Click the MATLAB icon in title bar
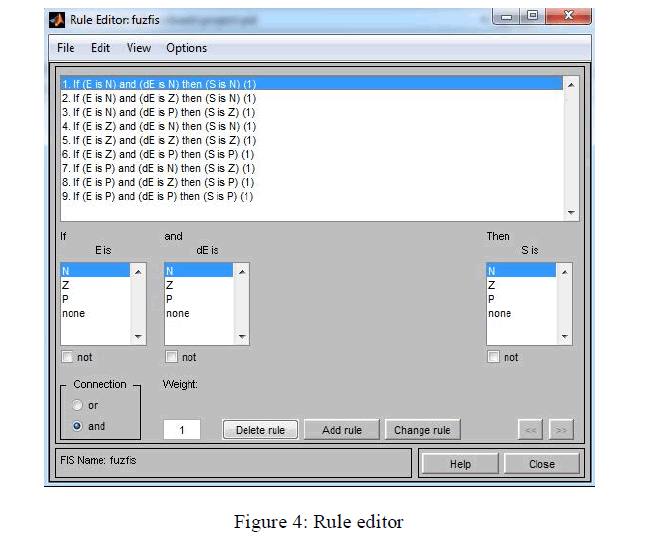Screen dimensions: 650x533 [58, 20]
